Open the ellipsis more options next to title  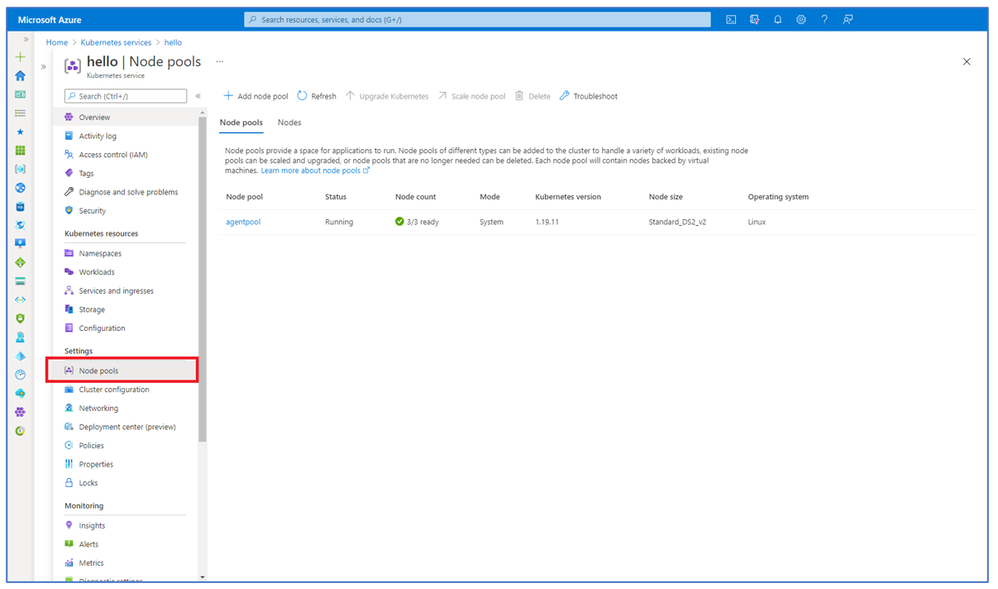click(x=220, y=62)
